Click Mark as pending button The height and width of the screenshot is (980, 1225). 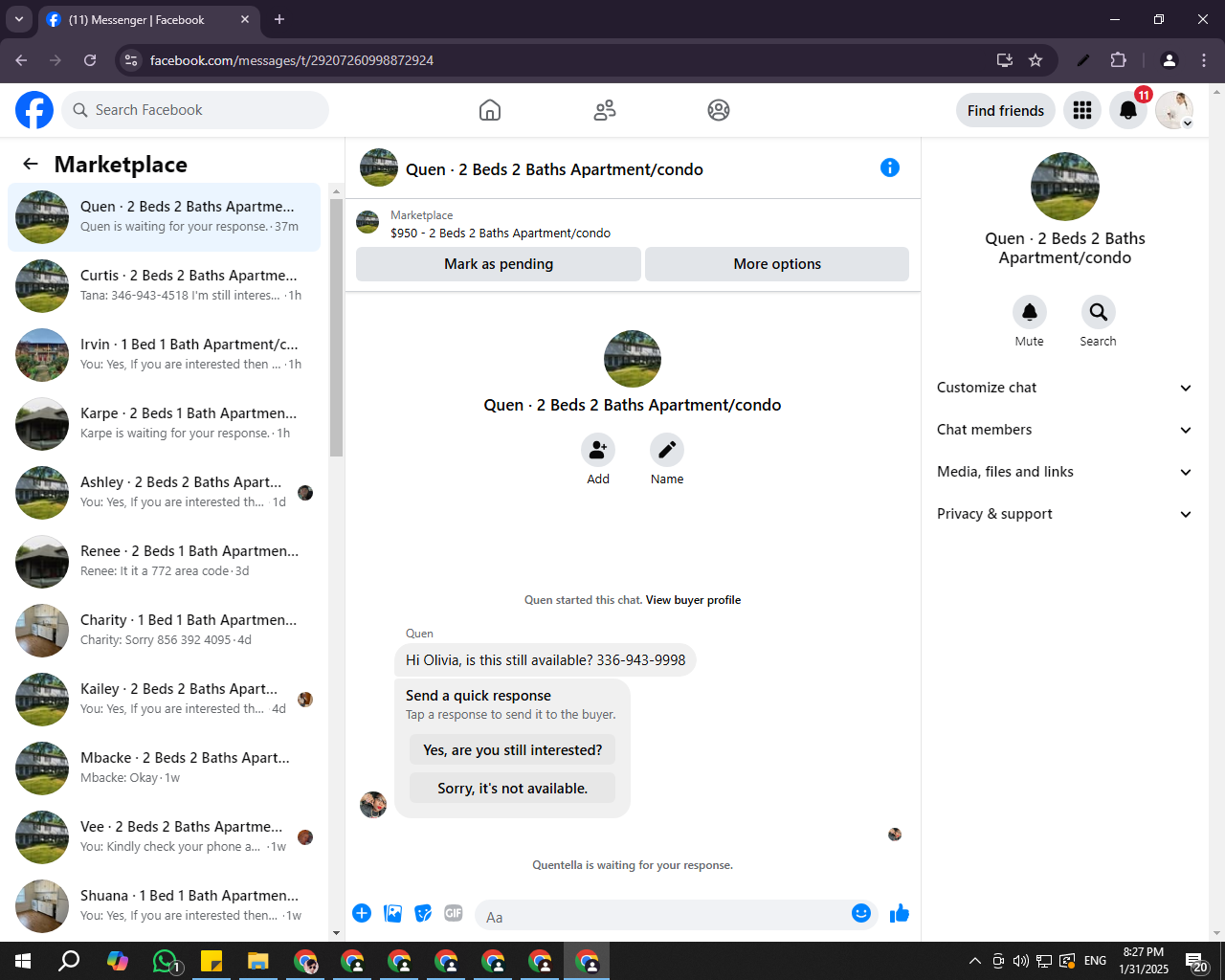[x=499, y=264]
